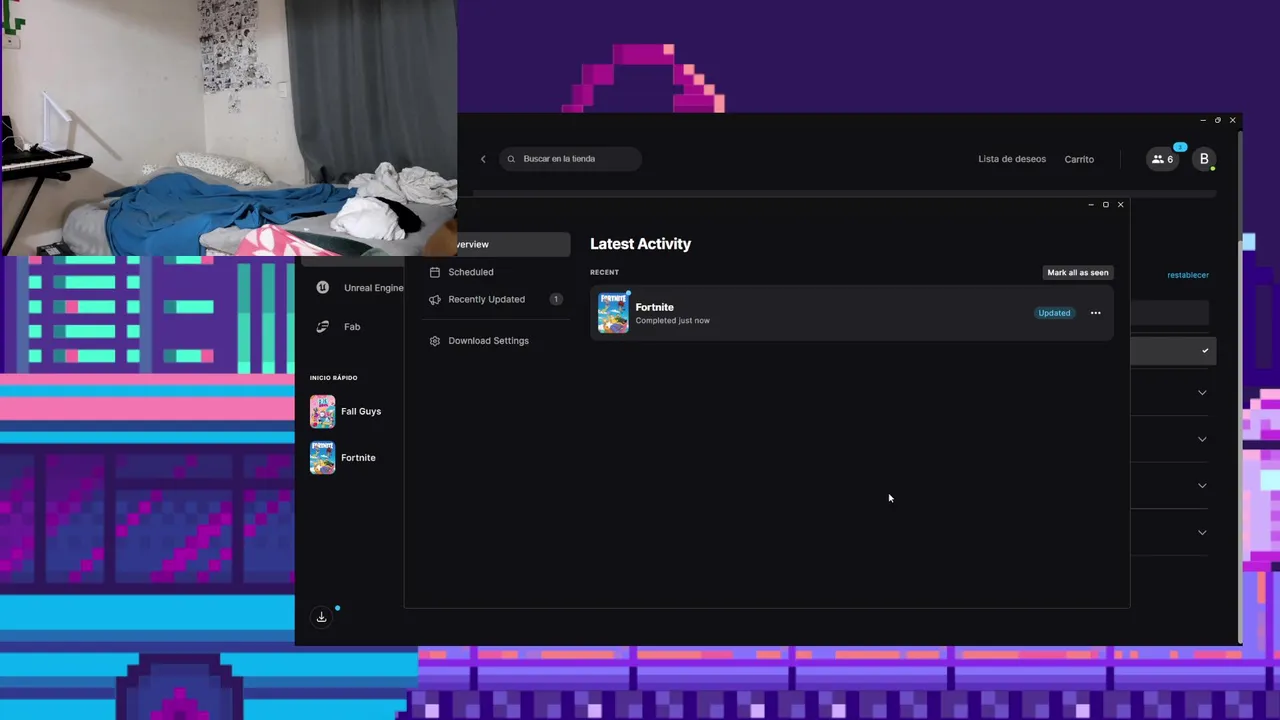
Task: Close the main Epic launcher window
Action: pyautogui.click(x=1233, y=120)
